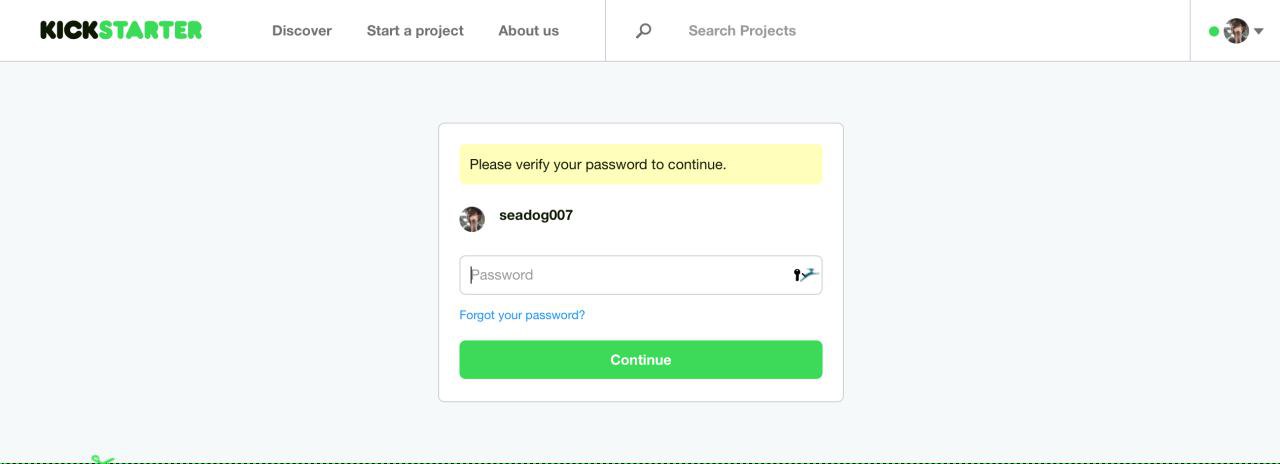Viewport: 1280px width, 464px height.
Task: Click the key autofill icon in Password field
Action: 804,275
